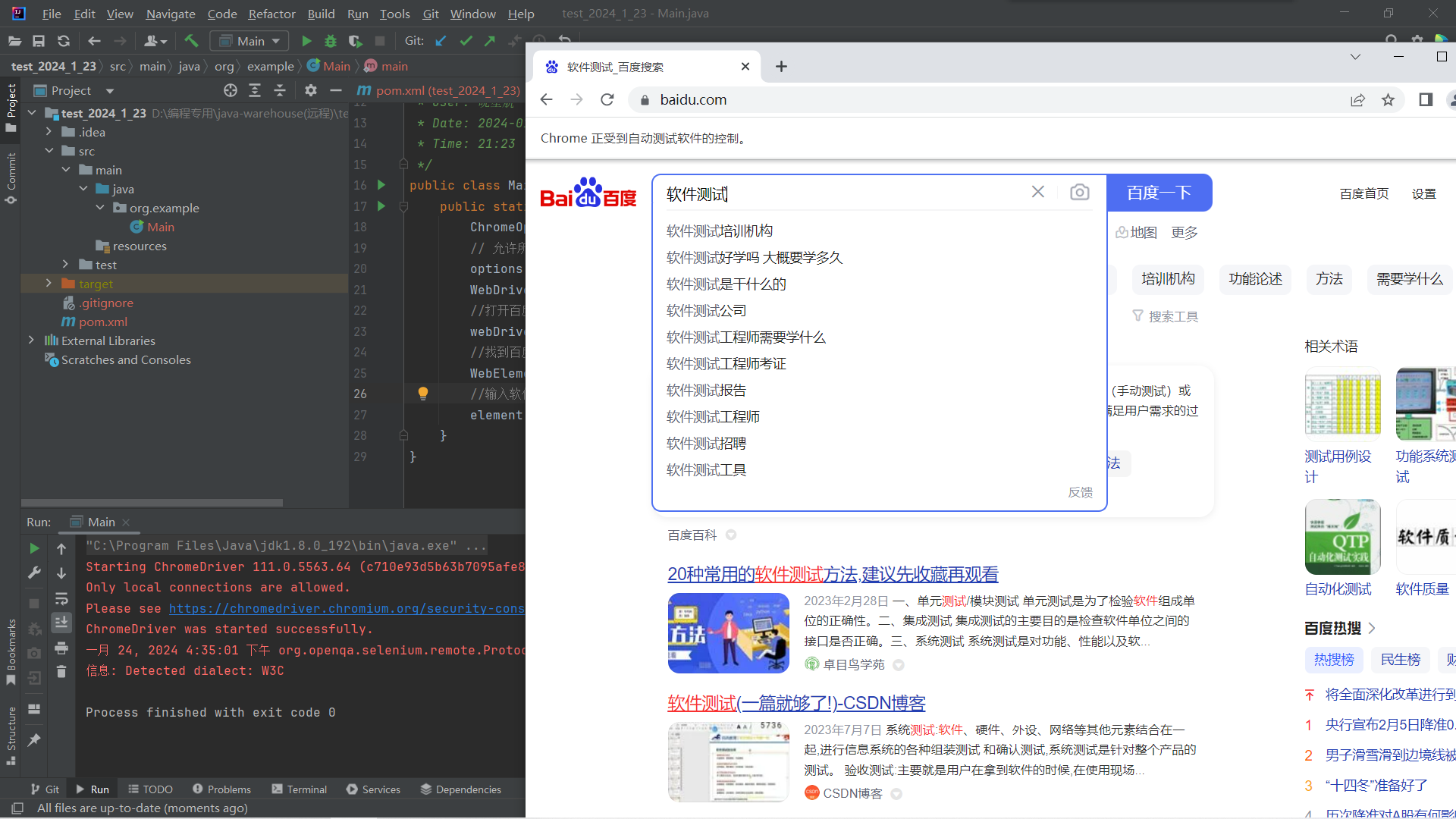Toggle scroll to end in Run console
Image resolution: width=1456 pixels, height=819 pixels.
click(61, 623)
